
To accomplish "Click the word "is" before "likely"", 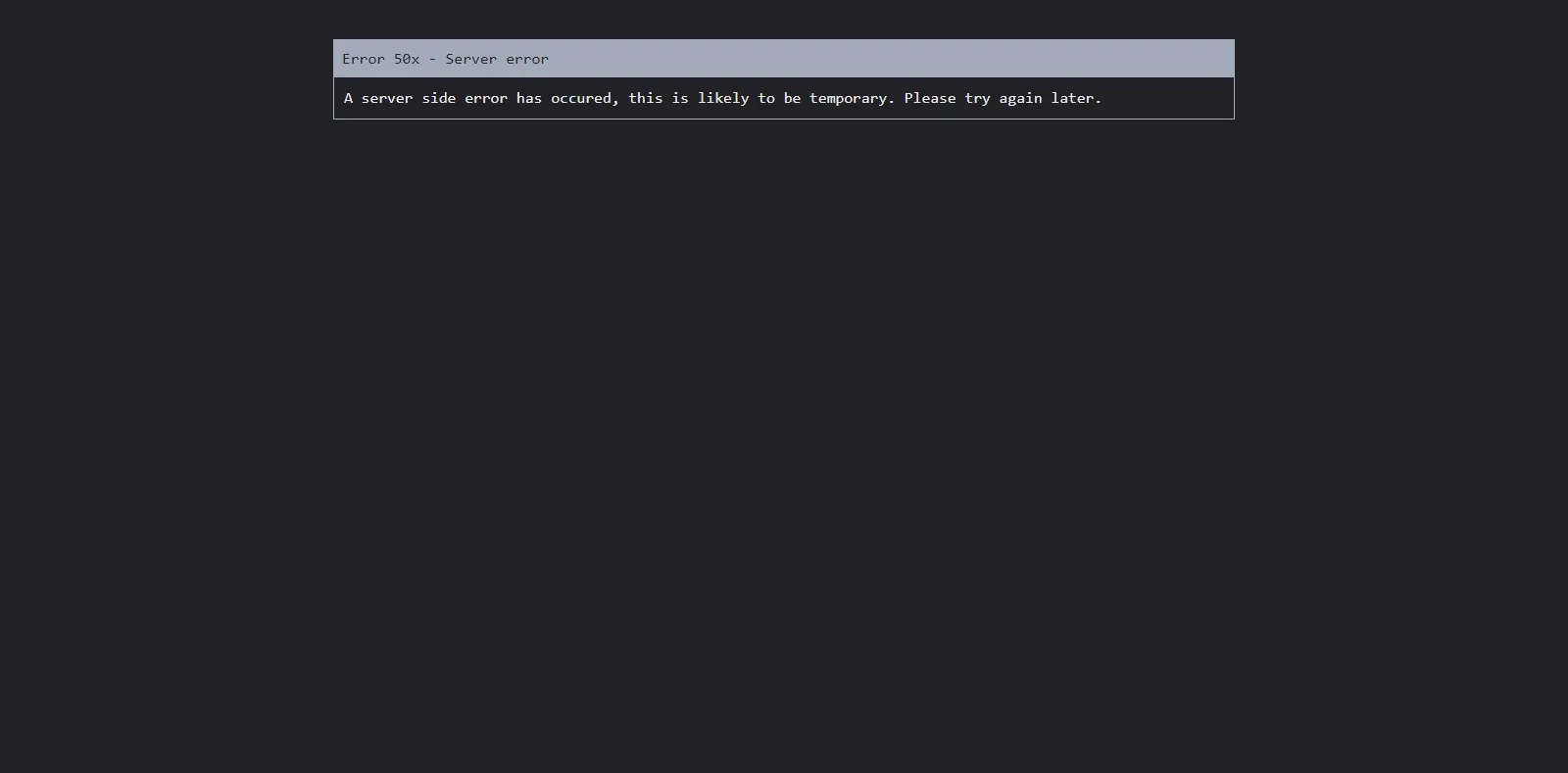I will pos(680,98).
